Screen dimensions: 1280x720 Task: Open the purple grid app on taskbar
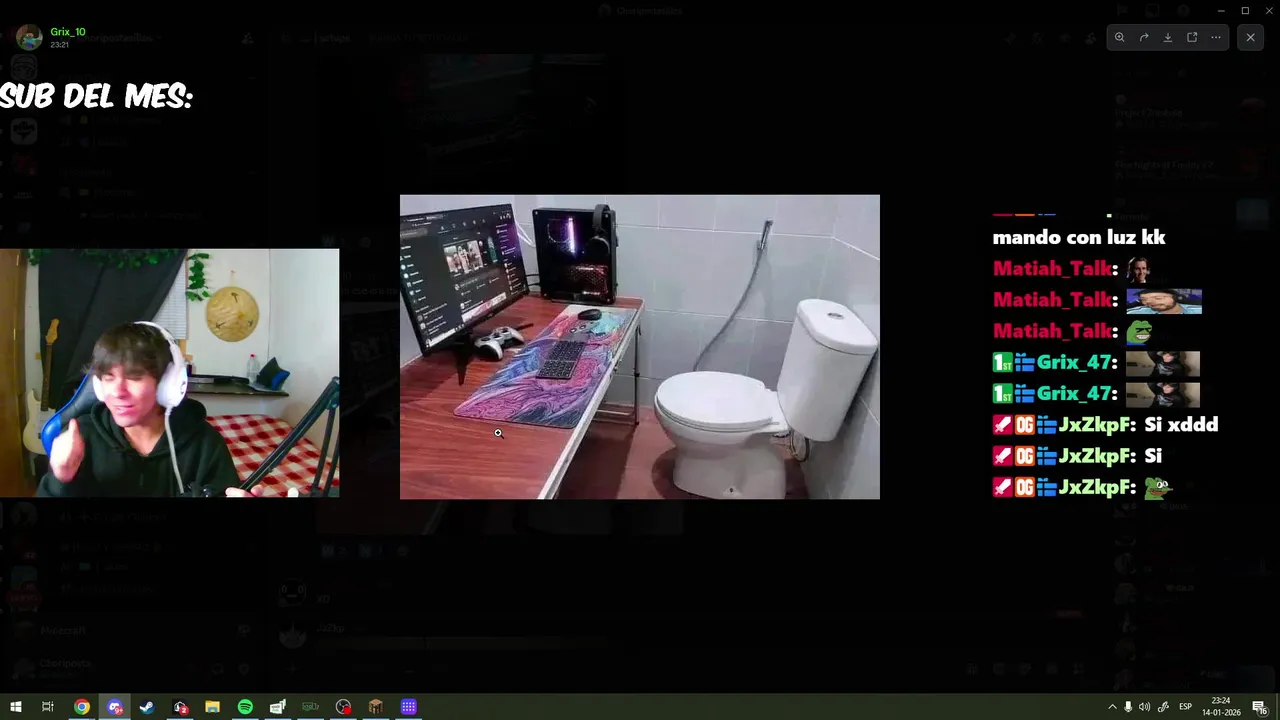pyautogui.click(x=408, y=707)
